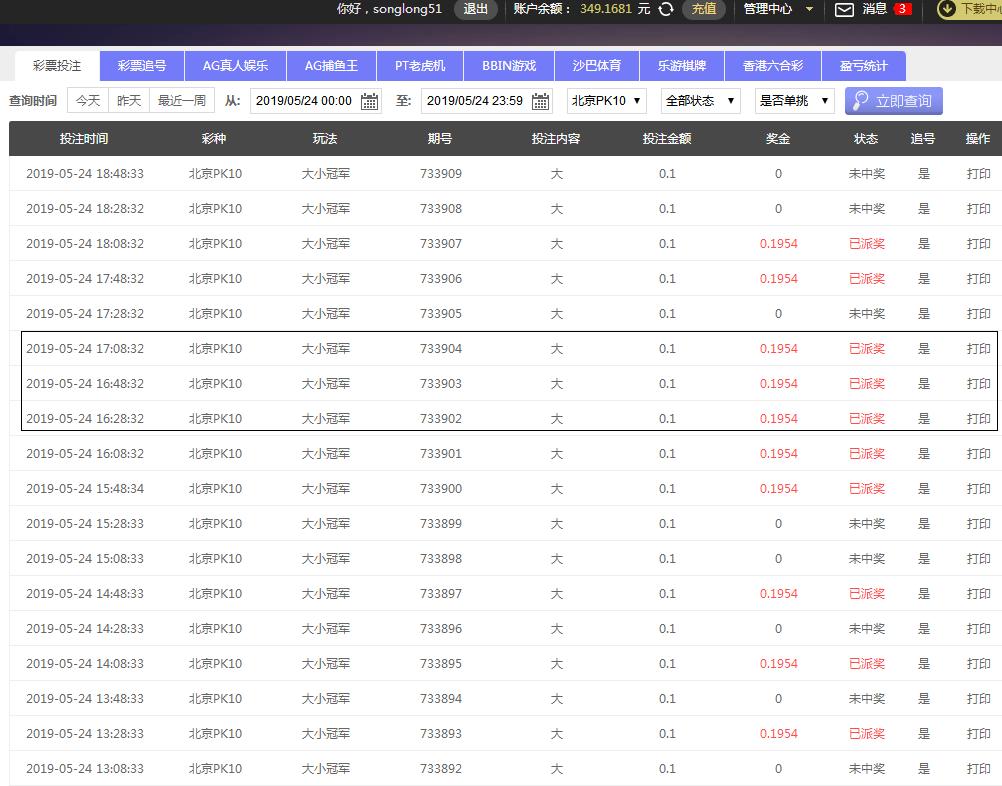Click 打印 for period 733903
Screen dimensions: 1002x786
point(978,384)
